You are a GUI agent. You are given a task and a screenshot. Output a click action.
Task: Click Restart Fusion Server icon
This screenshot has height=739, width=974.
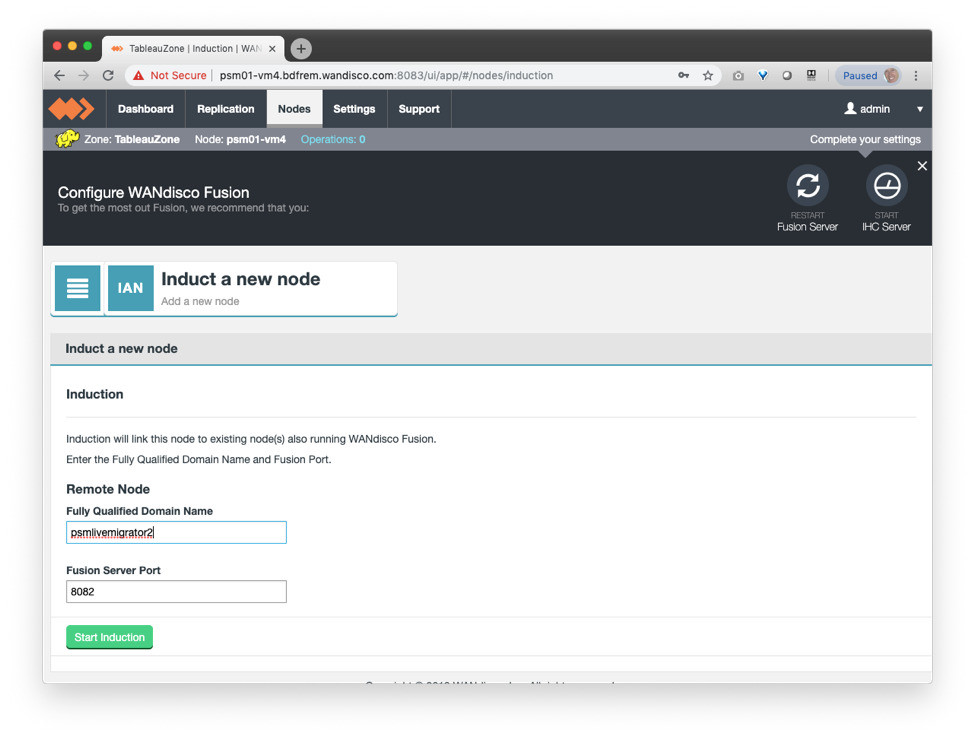tap(807, 186)
